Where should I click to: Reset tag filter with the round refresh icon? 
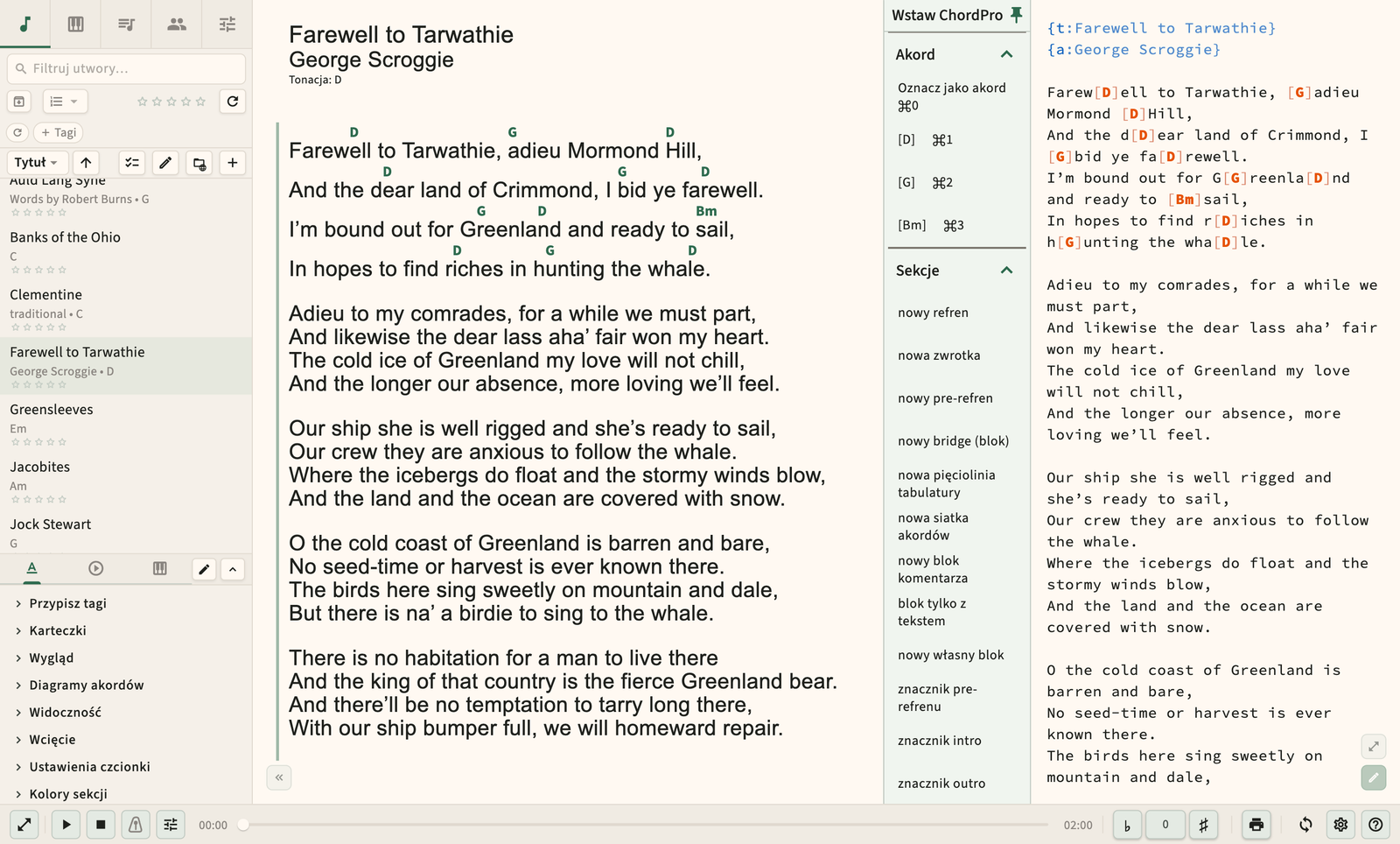pyautogui.click(x=17, y=132)
